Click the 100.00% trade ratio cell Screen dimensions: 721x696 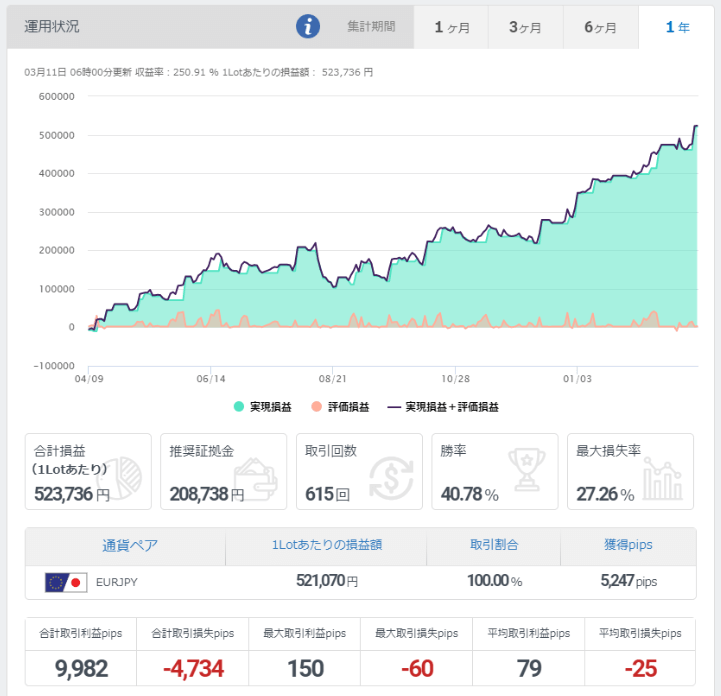coord(495,581)
